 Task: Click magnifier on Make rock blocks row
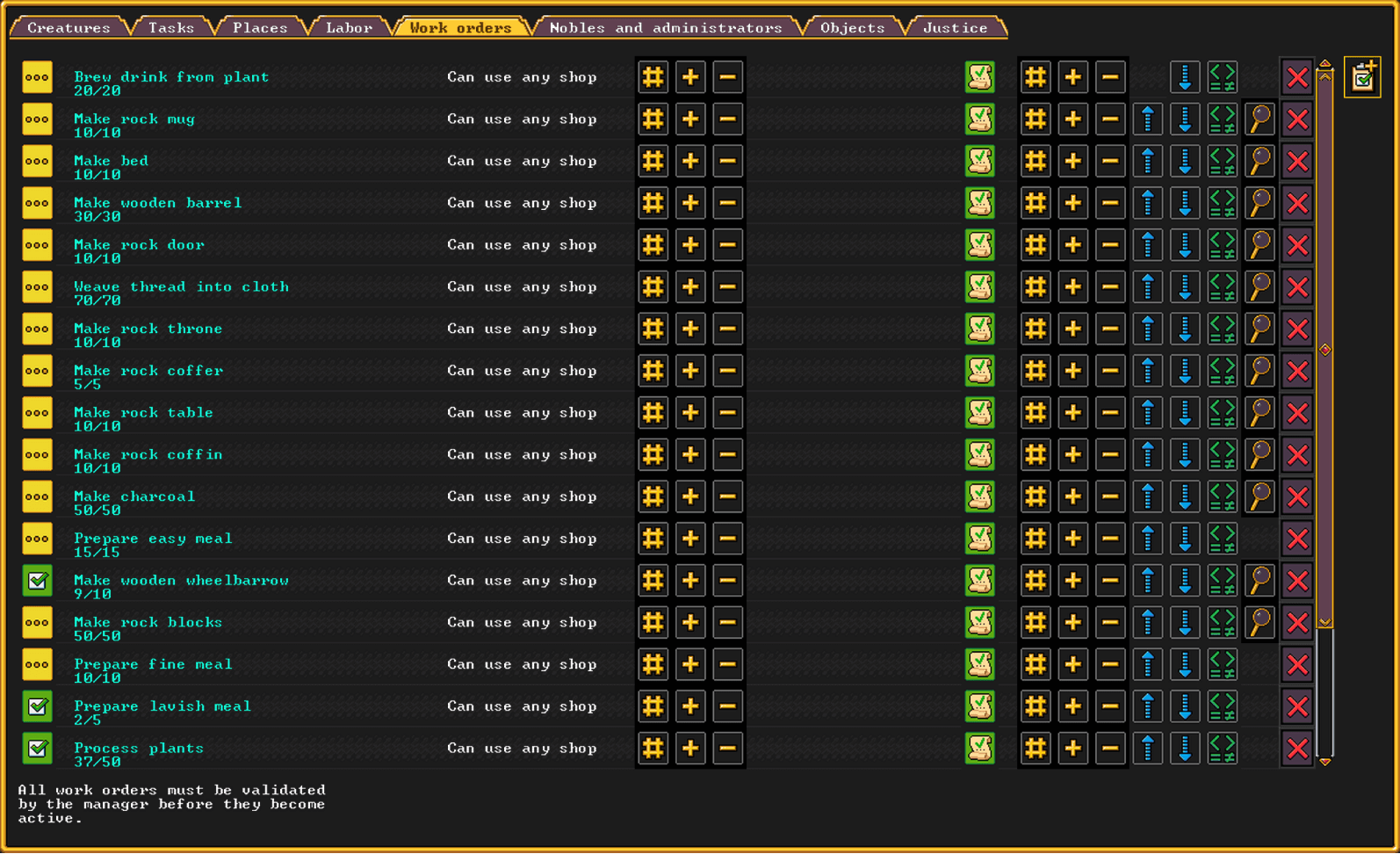click(x=1259, y=623)
